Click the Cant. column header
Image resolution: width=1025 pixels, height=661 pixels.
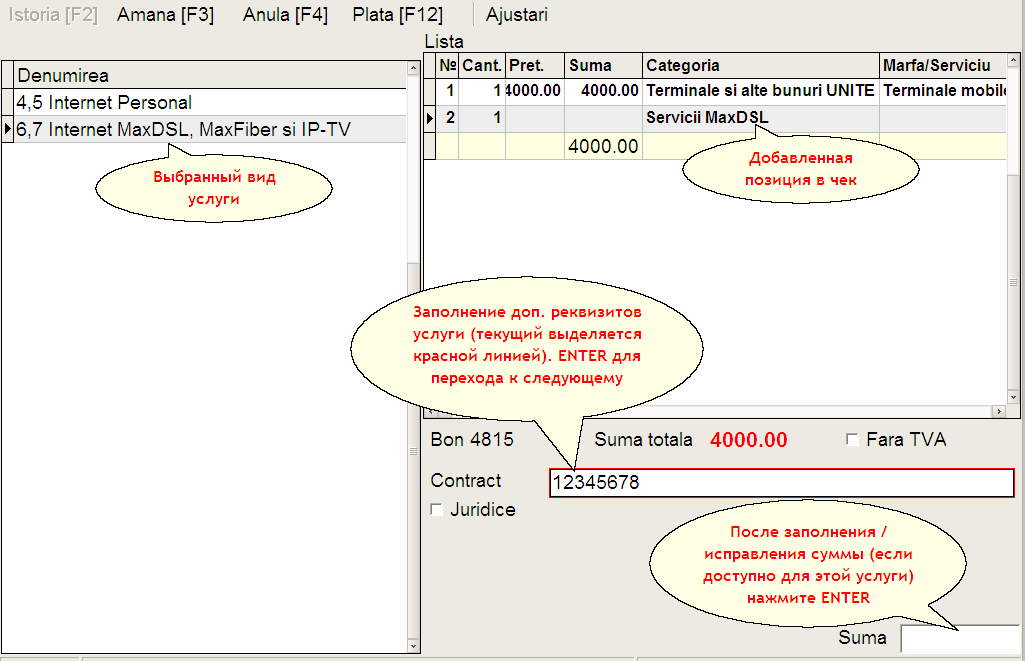click(x=482, y=65)
